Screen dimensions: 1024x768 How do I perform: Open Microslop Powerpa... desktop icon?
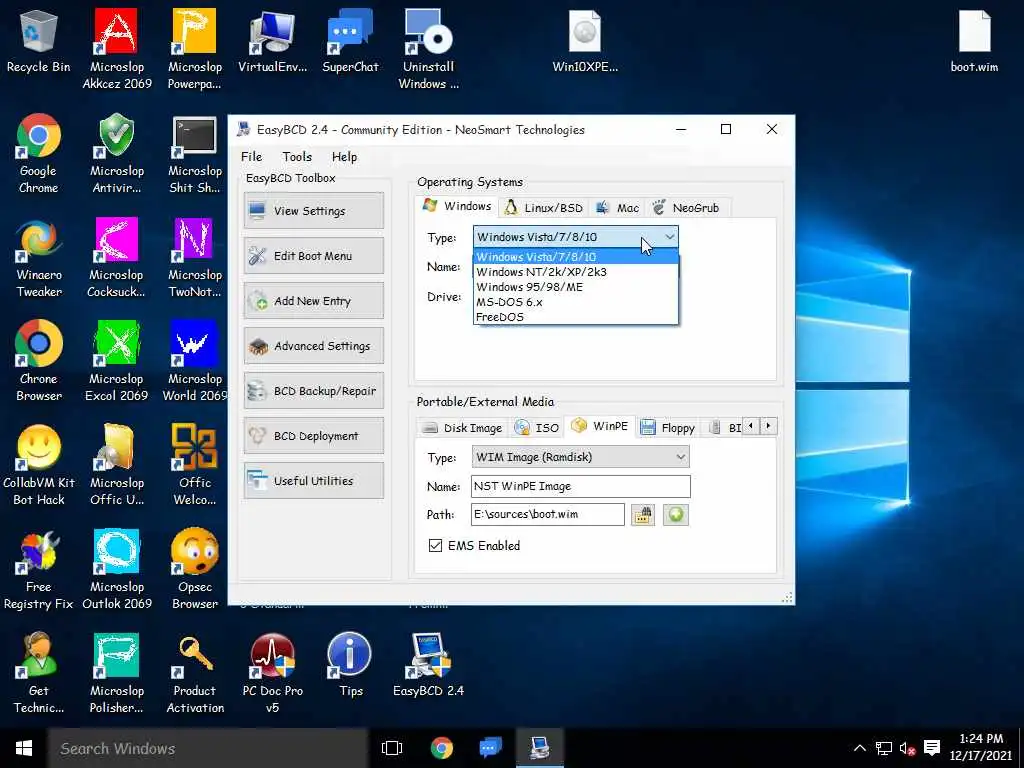click(x=195, y=48)
